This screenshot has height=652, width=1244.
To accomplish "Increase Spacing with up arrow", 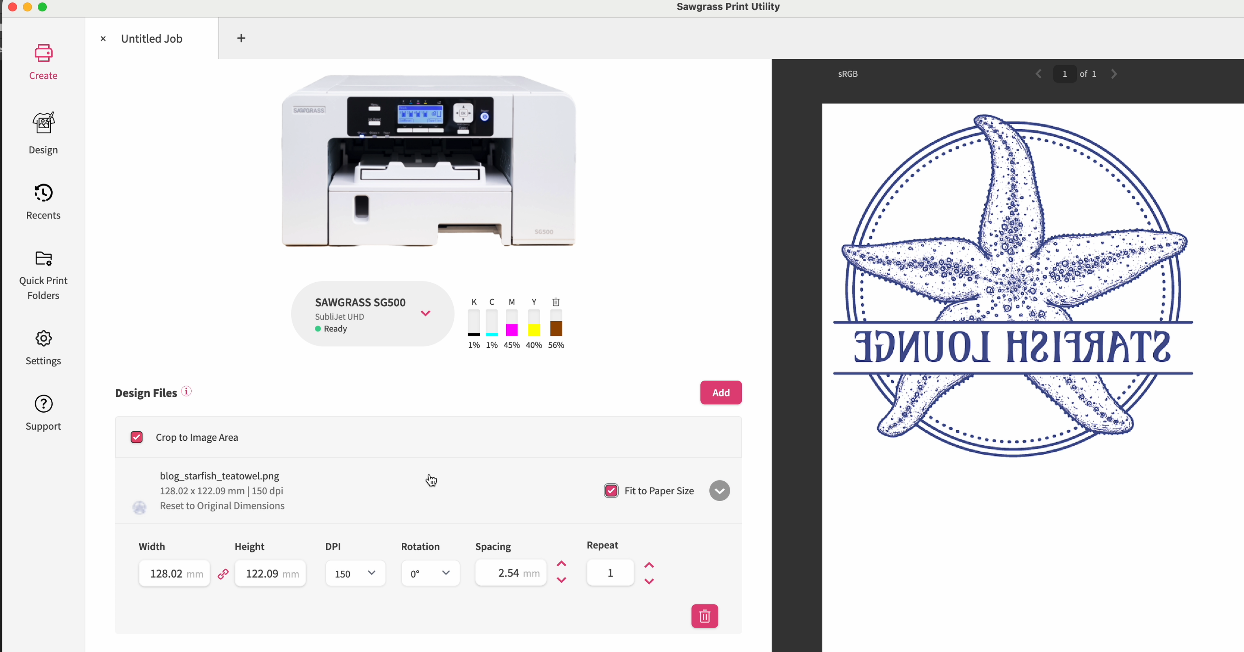I will point(561,565).
